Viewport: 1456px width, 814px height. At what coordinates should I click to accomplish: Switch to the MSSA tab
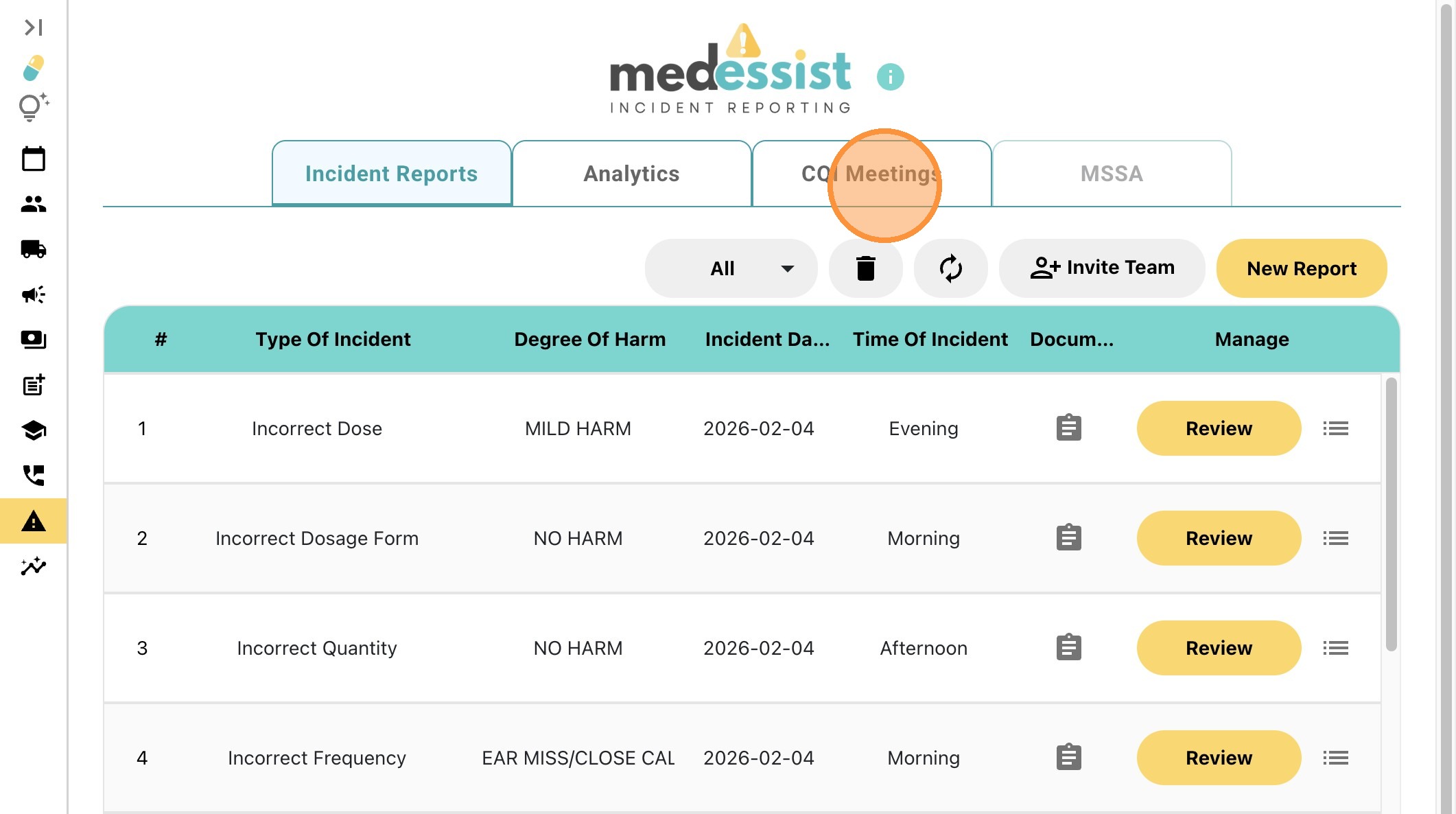tap(1112, 174)
